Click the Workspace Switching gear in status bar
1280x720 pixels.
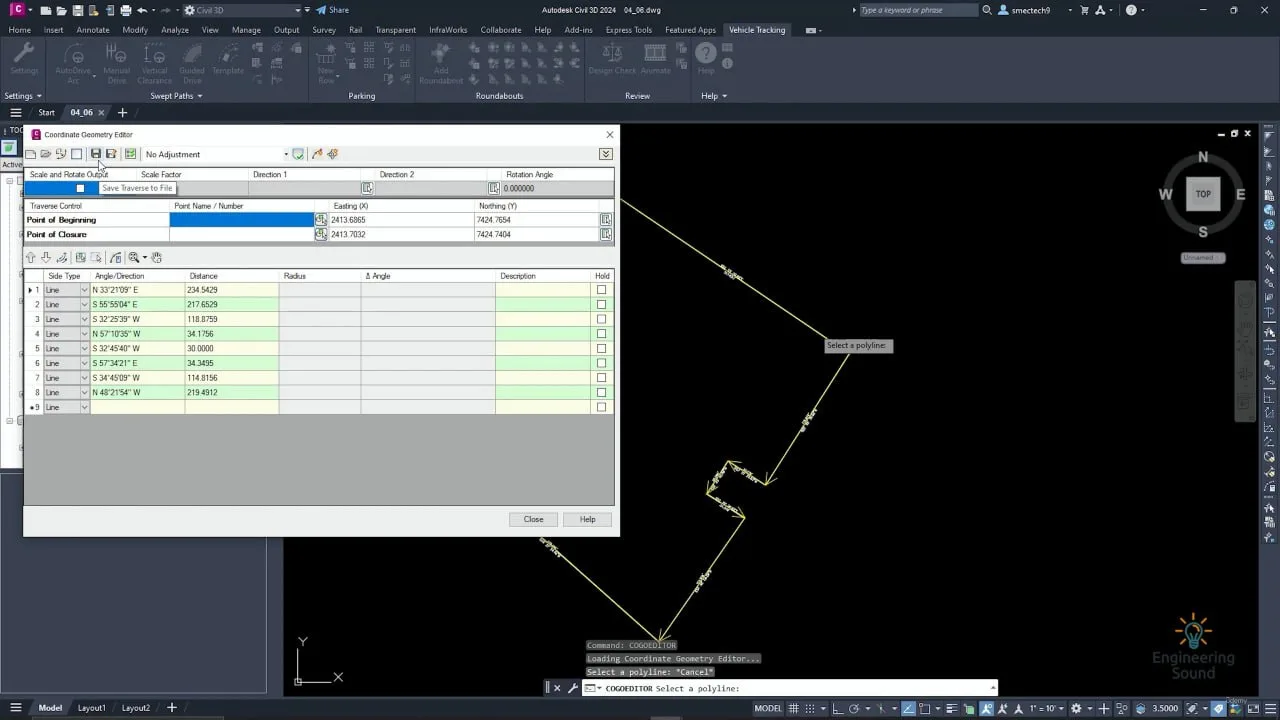[1076, 708]
